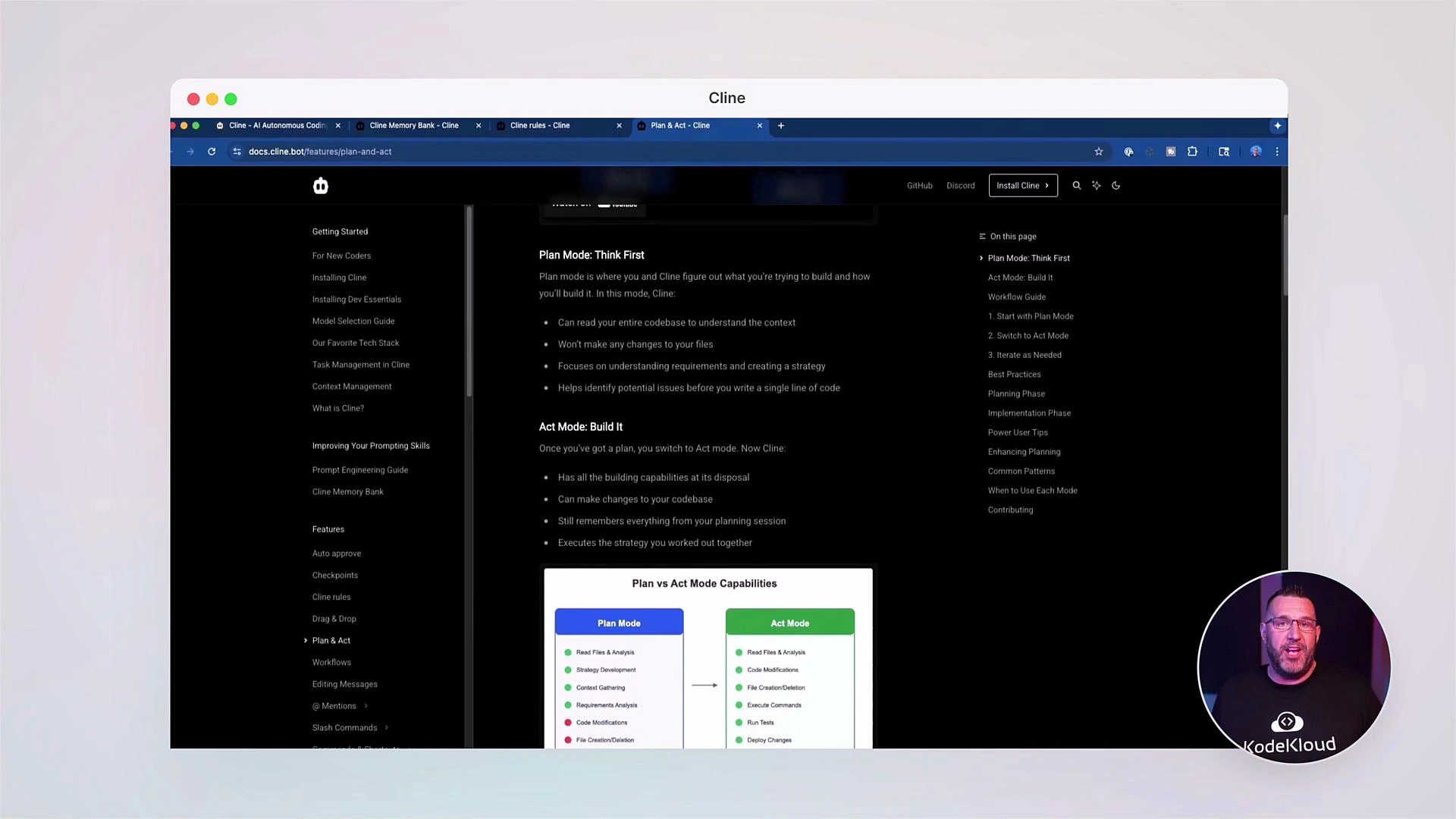Image resolution: width=1456 pixels, height=819 pixels.
Task: Click the Cline robot logo
Action: tap(321, 186)
